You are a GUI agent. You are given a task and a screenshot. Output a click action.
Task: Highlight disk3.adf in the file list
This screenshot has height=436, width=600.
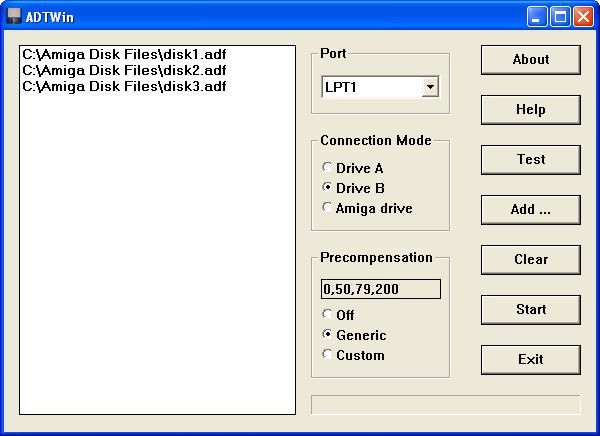coord(124,86)
